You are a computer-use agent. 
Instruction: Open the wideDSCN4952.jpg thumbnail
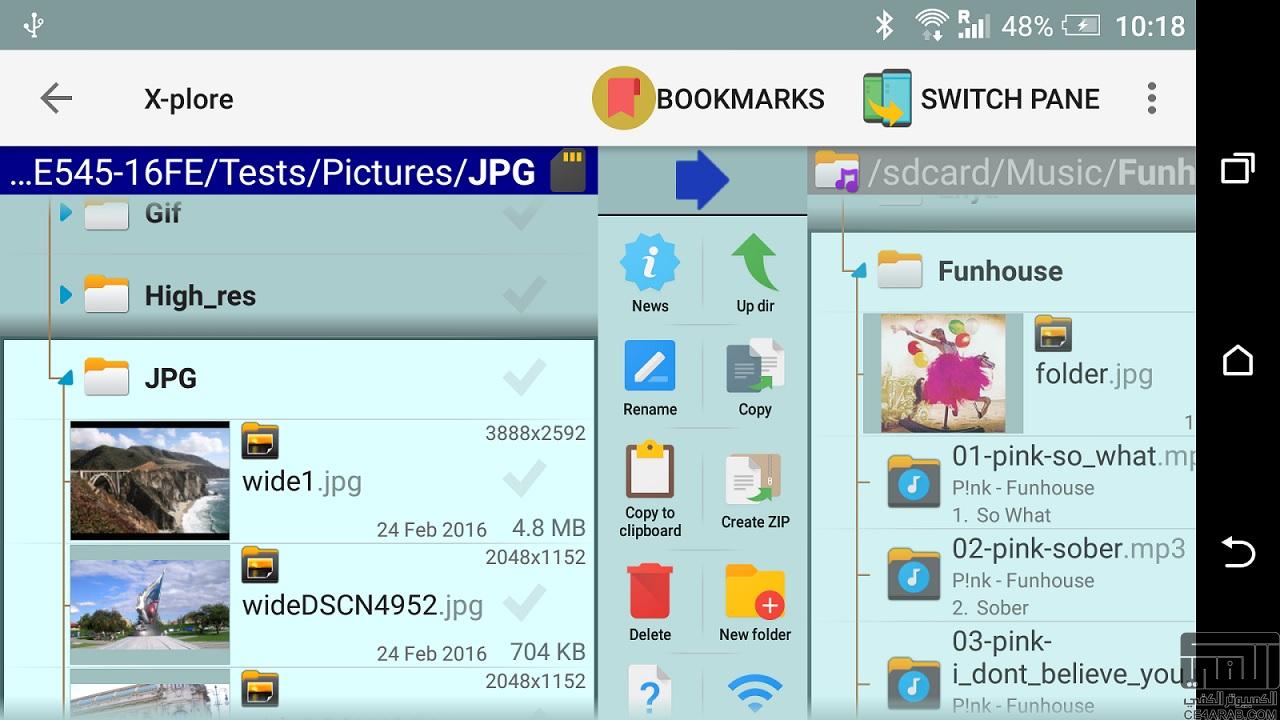click(x=150, y=603)
